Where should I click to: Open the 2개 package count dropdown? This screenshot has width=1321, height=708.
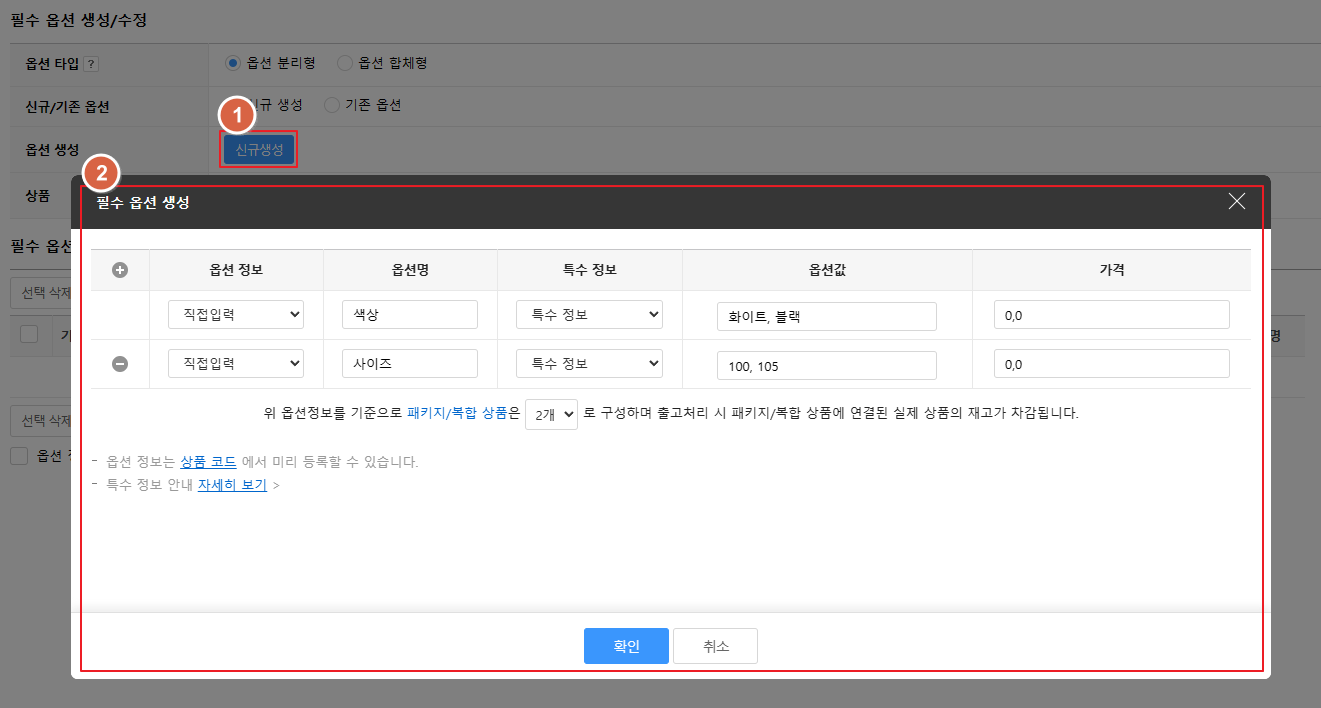551,413
